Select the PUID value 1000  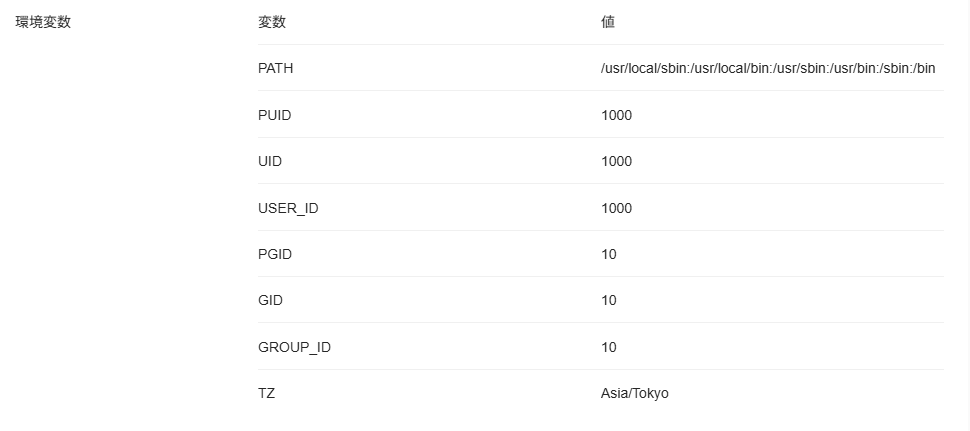[x=616, y=116]
